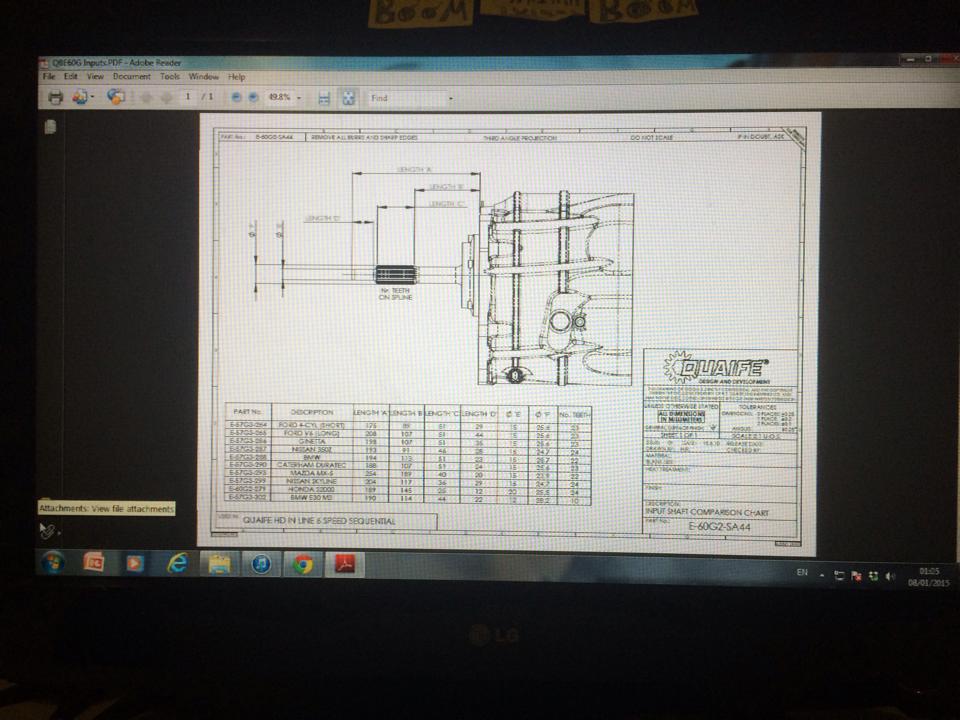Click the 'Nr. TEETH ON SPLINE' label
Viewport: 960px width, 720px height.
tap(396, 294)
